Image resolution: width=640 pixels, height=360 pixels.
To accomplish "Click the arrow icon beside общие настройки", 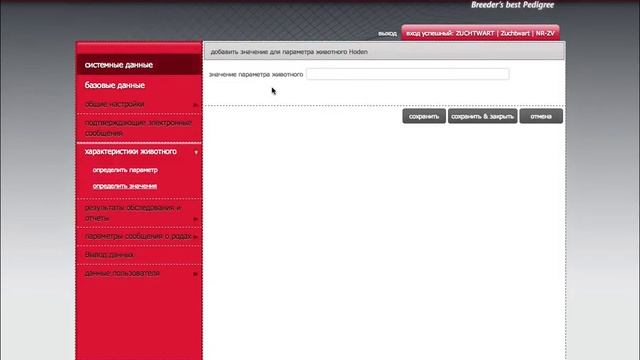I will coord(195,105).
